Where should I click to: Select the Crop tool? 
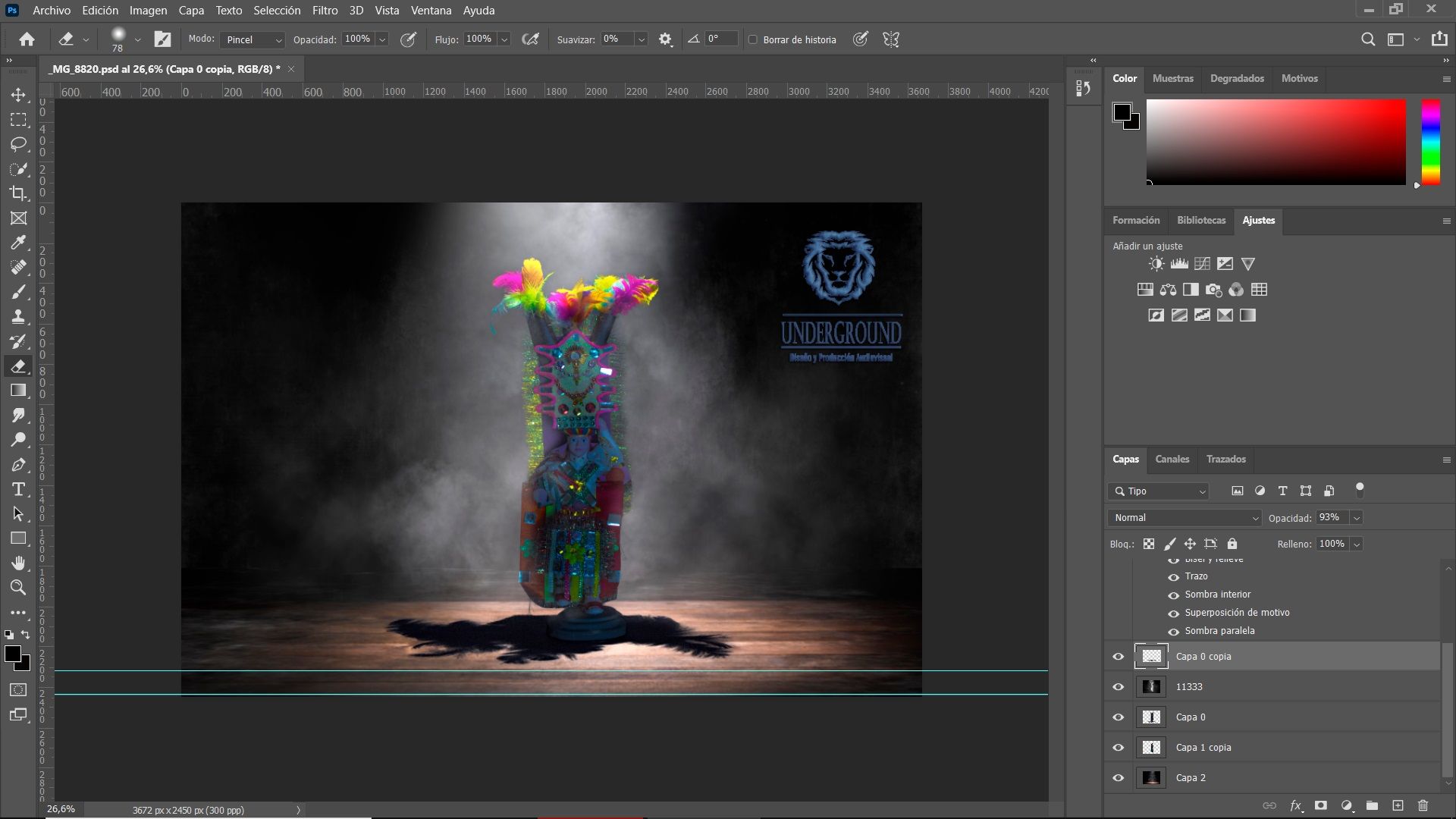(18, 193)
